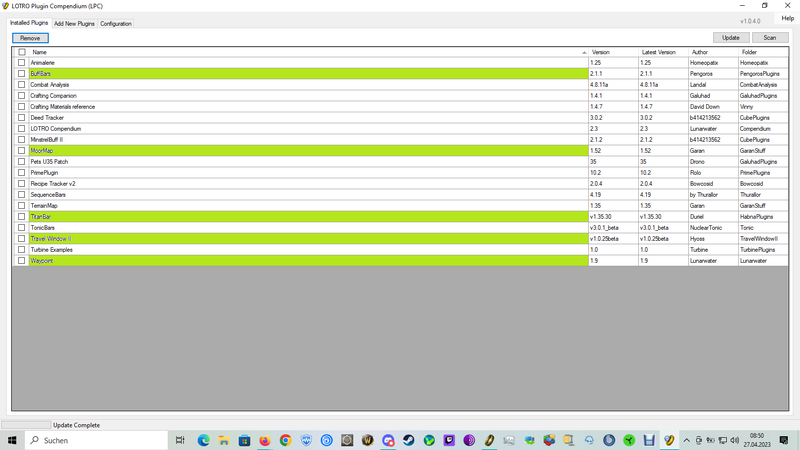The width and height of the screenshot is (800, 450).
Task: Click the v1.0.4.0 version label
Action: tap(750, 21)
